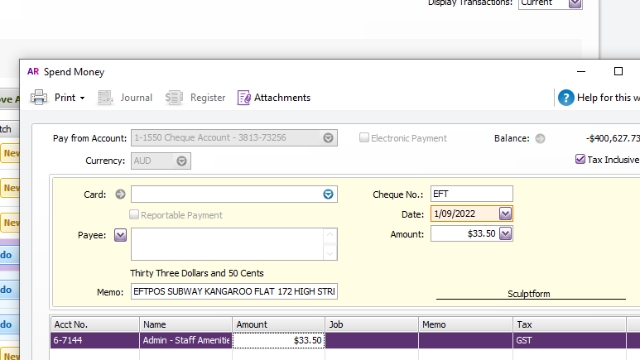Expand Pay from Account dropdown
The image size is (640, 360).
point(328,138)
